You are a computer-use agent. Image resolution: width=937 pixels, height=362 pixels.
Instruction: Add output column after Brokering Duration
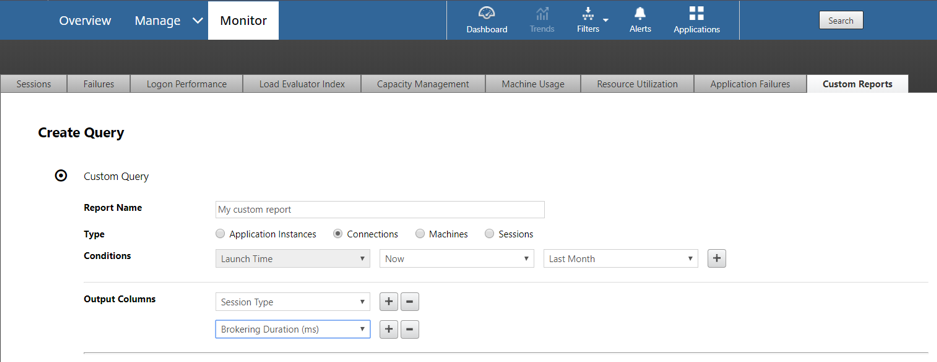[389, 329]
